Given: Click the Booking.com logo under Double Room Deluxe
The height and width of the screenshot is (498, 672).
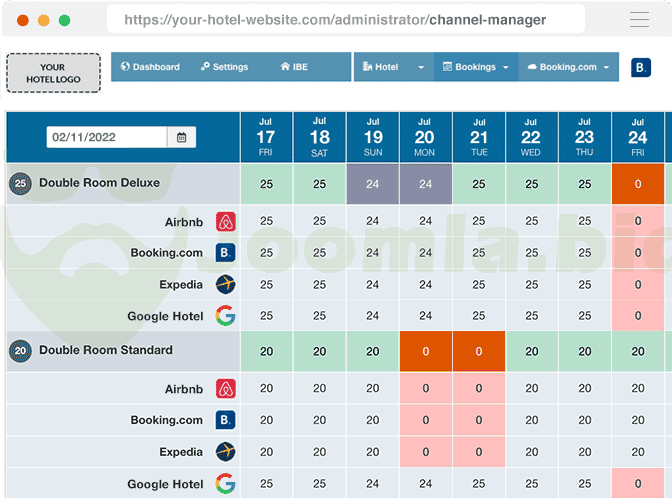Looking at the screenshot, I should tap(225, 253).
